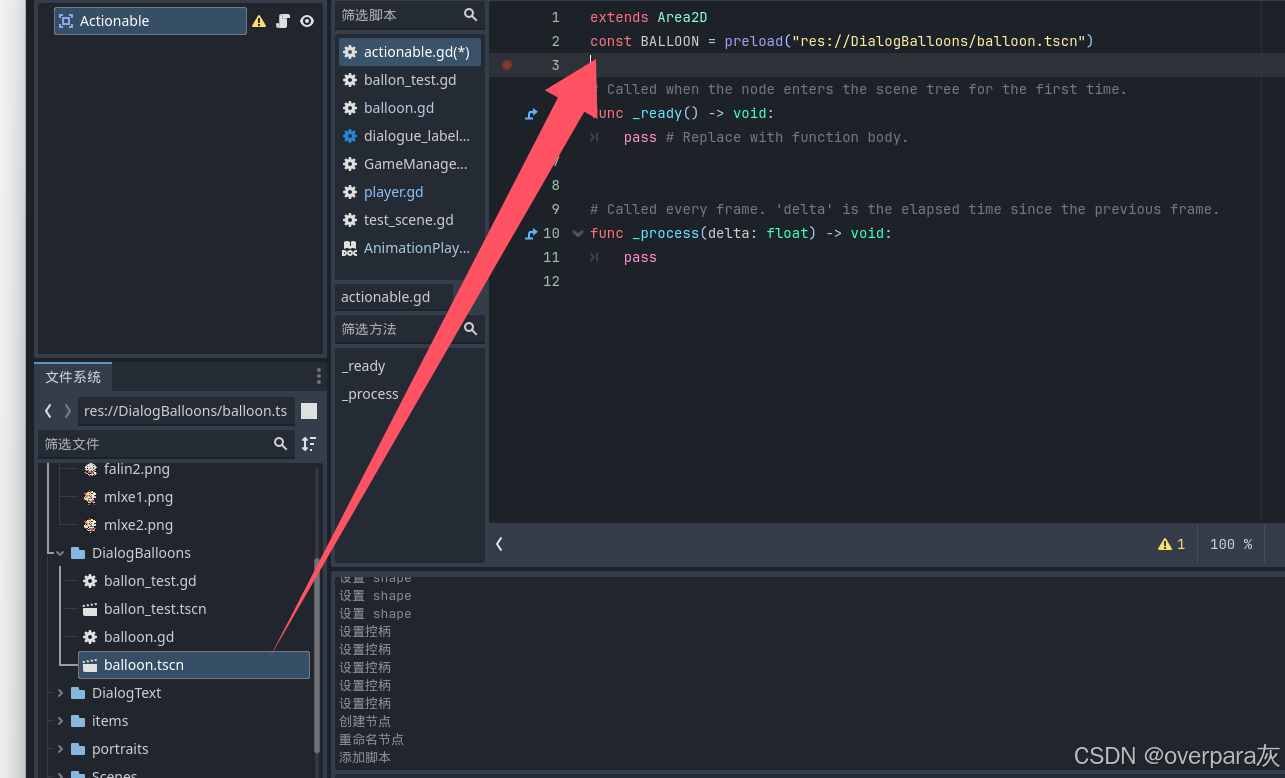This screenshot has height=778, width=1285.
Task: Open the file system dock options menu
Action: (319, 376)
